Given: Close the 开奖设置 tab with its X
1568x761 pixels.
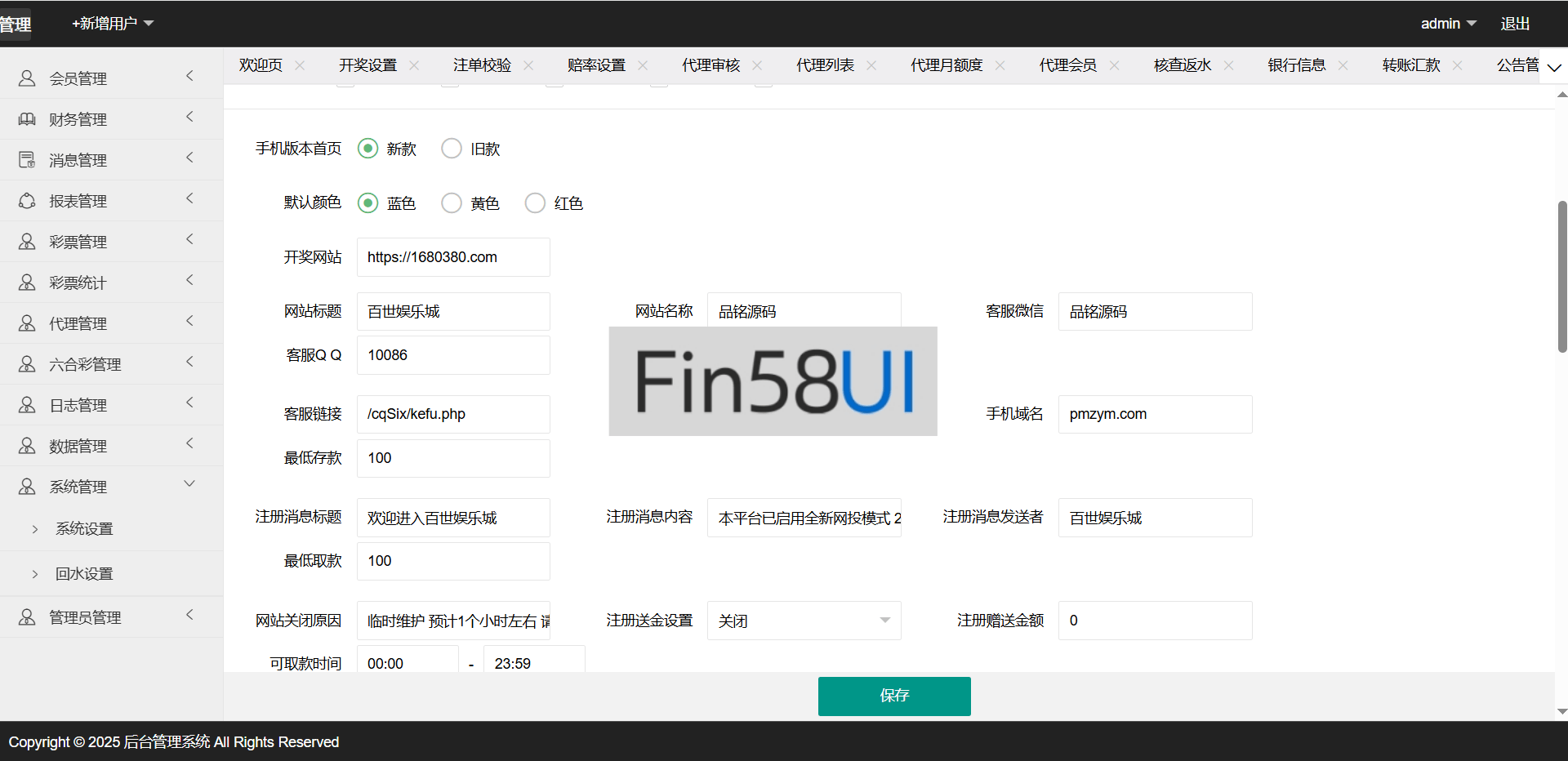Looking at the screenshot, I should click(x=414, y=65).
